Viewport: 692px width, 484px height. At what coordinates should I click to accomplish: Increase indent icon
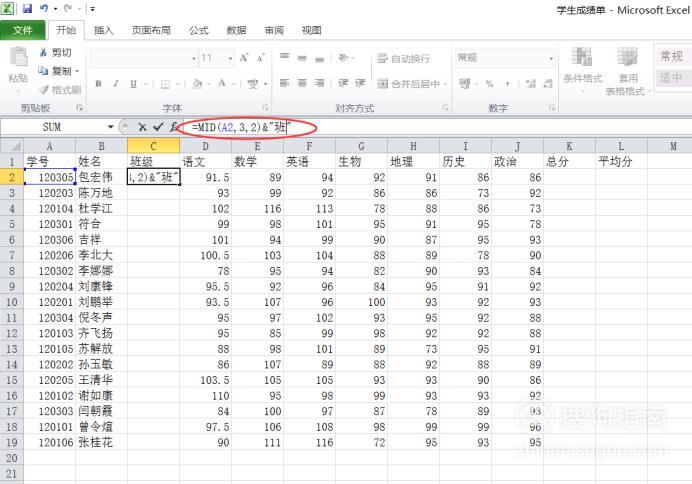click(360, 83)
